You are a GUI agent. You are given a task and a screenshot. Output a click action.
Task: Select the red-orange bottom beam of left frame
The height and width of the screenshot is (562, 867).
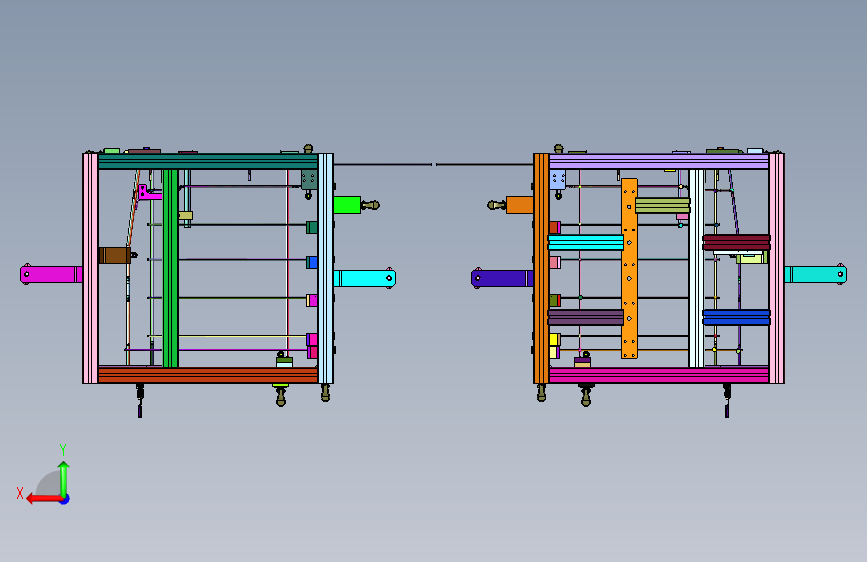(x=208, y=375)
